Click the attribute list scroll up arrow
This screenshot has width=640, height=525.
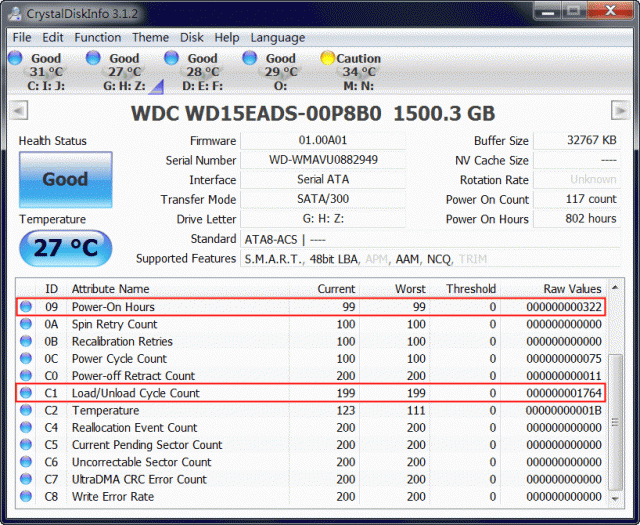tap(615, 288)
